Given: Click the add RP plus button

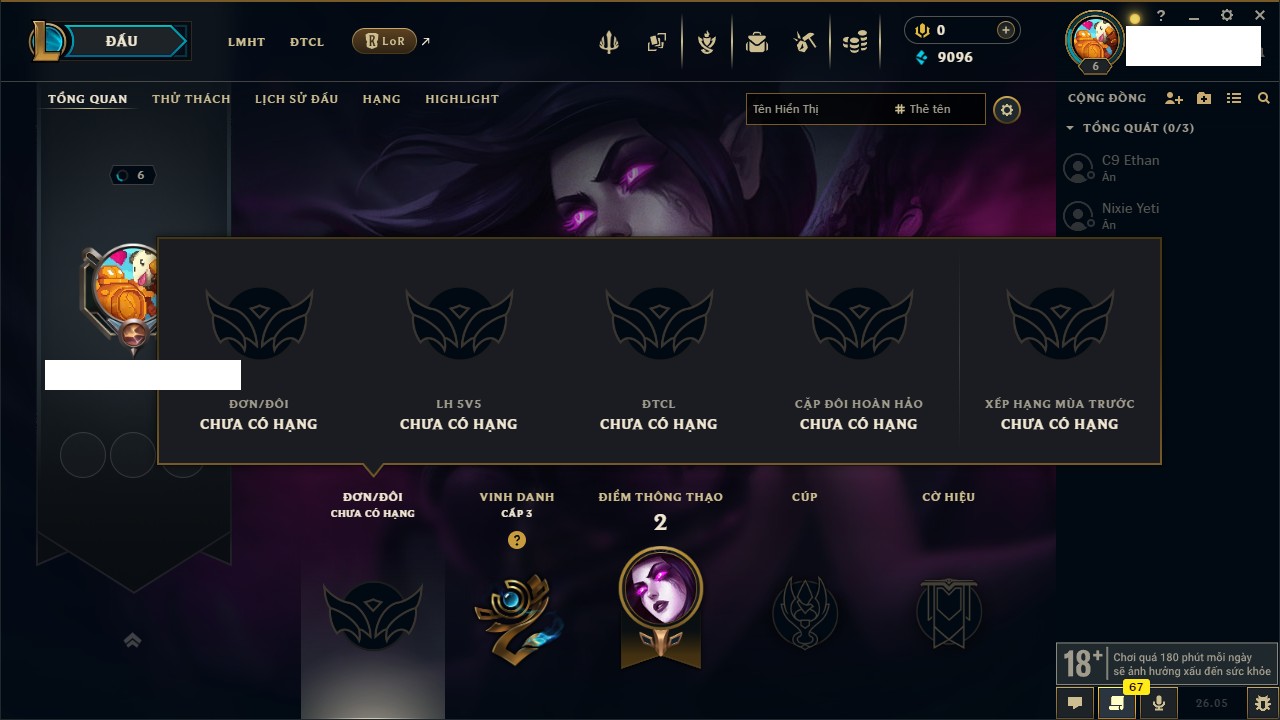Looking at the screenshot, I should [x=1006, y=30].
